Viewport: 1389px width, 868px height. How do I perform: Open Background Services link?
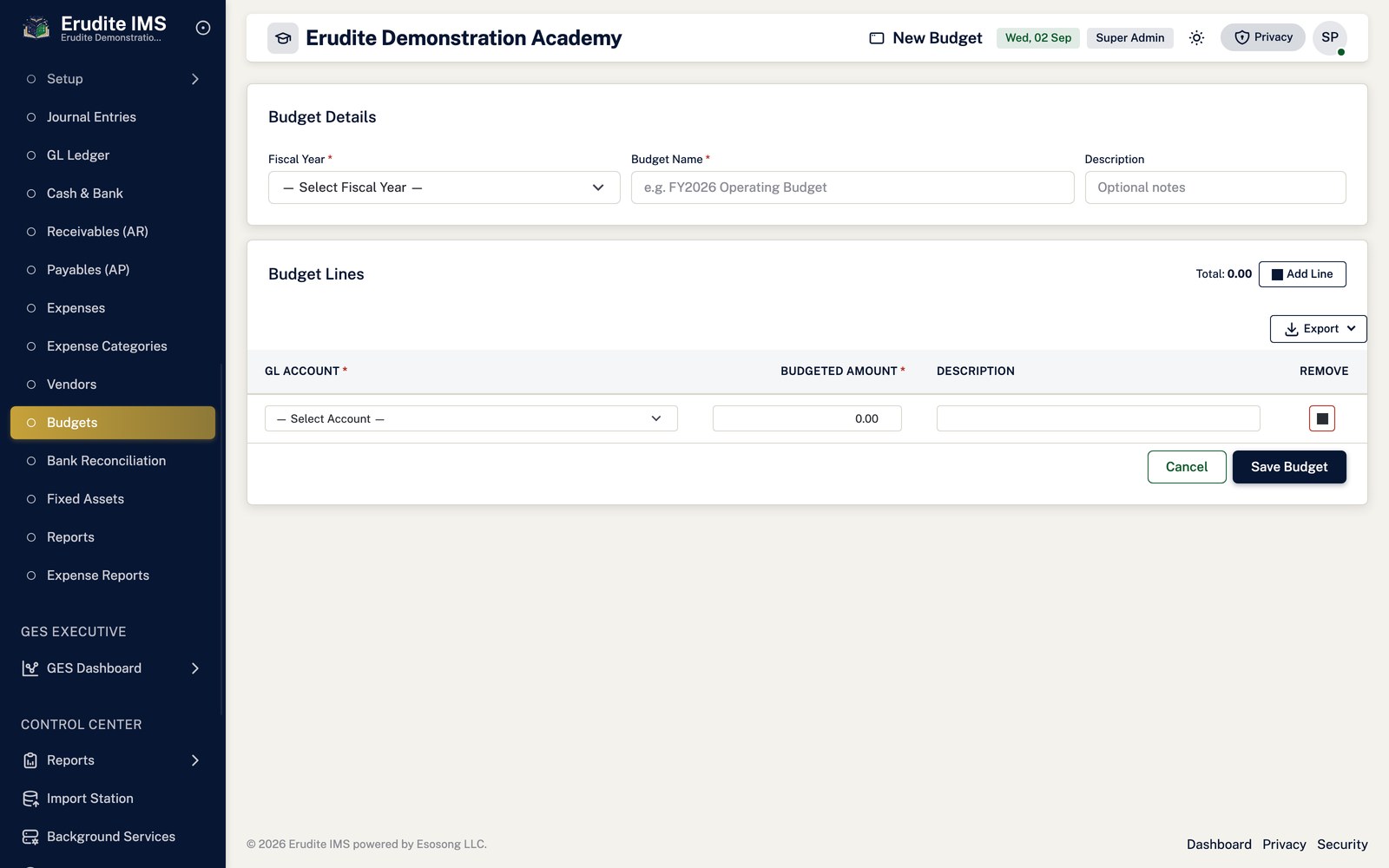[111, 837]
